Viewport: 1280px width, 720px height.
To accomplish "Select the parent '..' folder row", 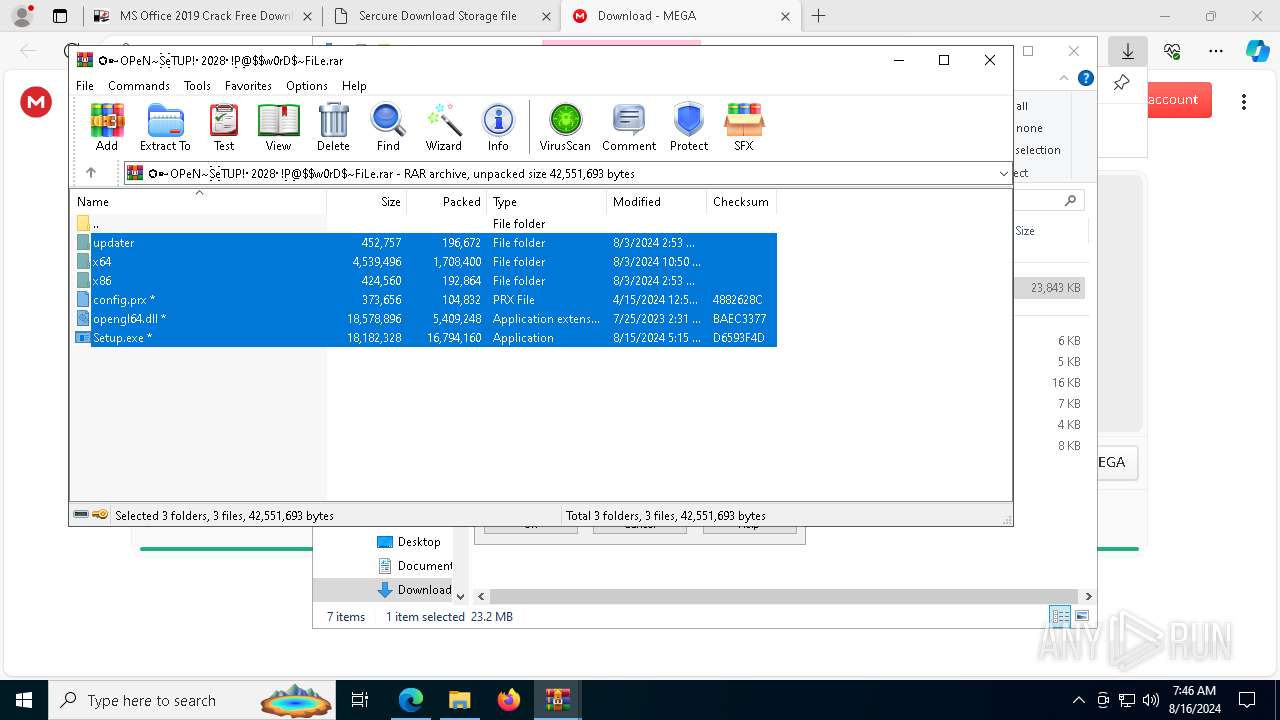I will [425, 224].
